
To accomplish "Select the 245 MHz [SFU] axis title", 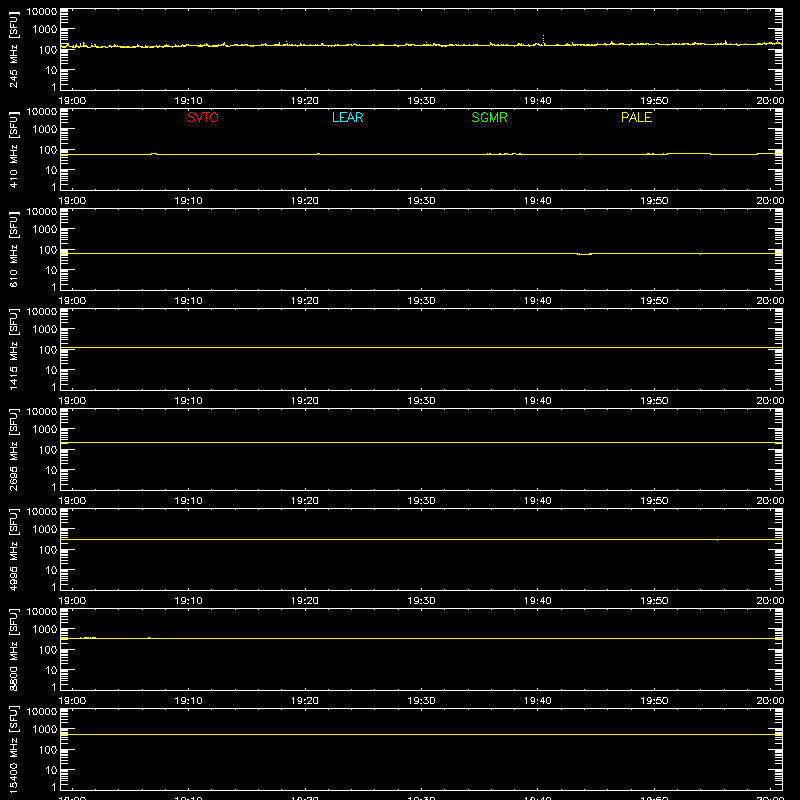I will coord(14,49).
